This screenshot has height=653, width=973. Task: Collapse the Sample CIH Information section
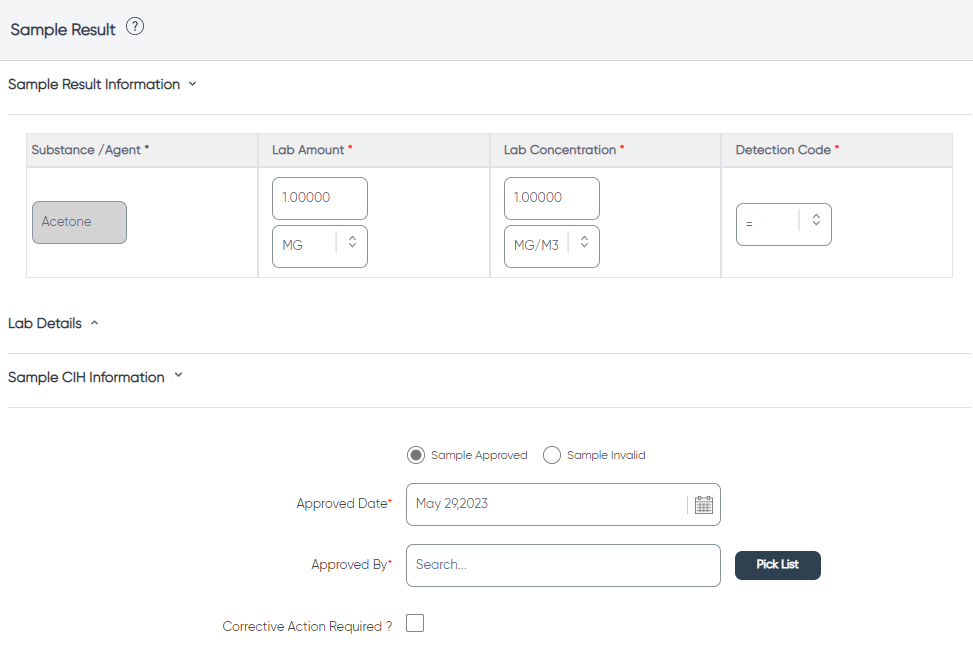(x=179, y=375)
